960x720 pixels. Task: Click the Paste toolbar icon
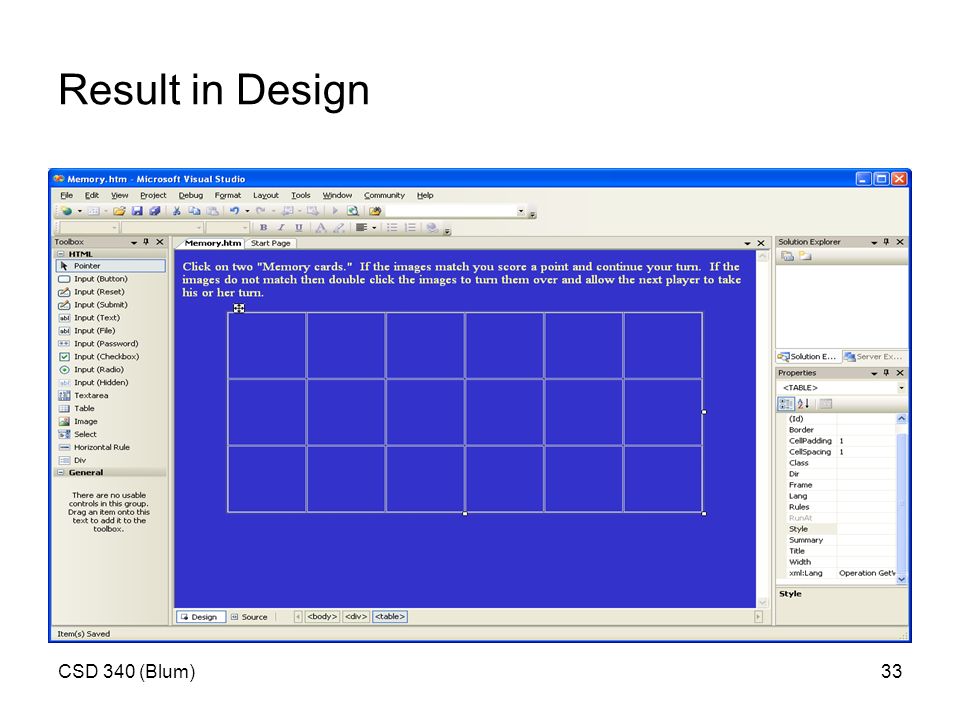[212, 211]
